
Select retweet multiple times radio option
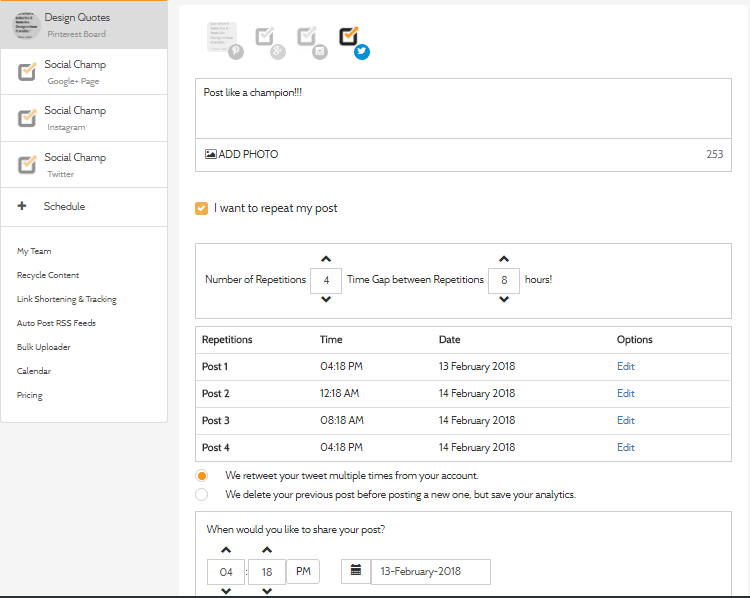[x=202, y=476]
